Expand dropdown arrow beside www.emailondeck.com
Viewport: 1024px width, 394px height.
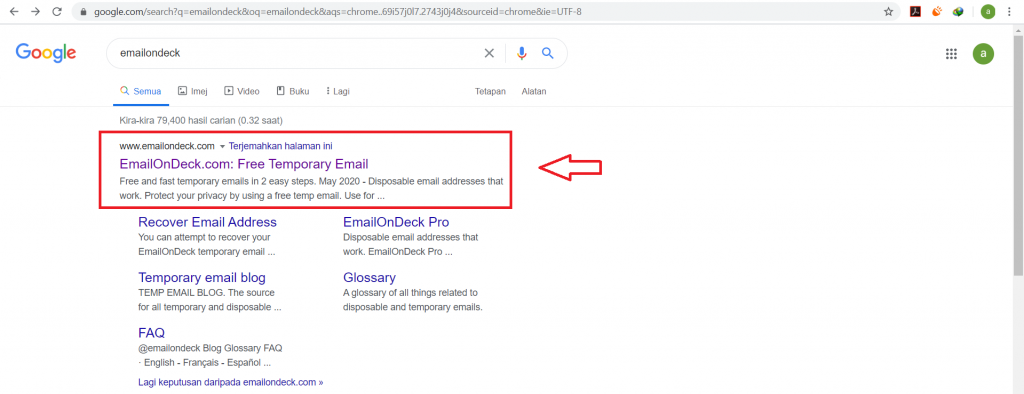click(x=222, y=146)
